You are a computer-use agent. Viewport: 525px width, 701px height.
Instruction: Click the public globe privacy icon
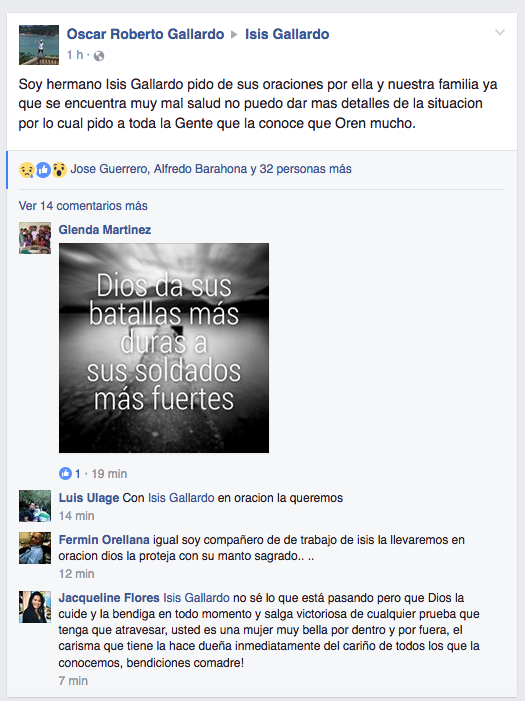tap(99, 56)
